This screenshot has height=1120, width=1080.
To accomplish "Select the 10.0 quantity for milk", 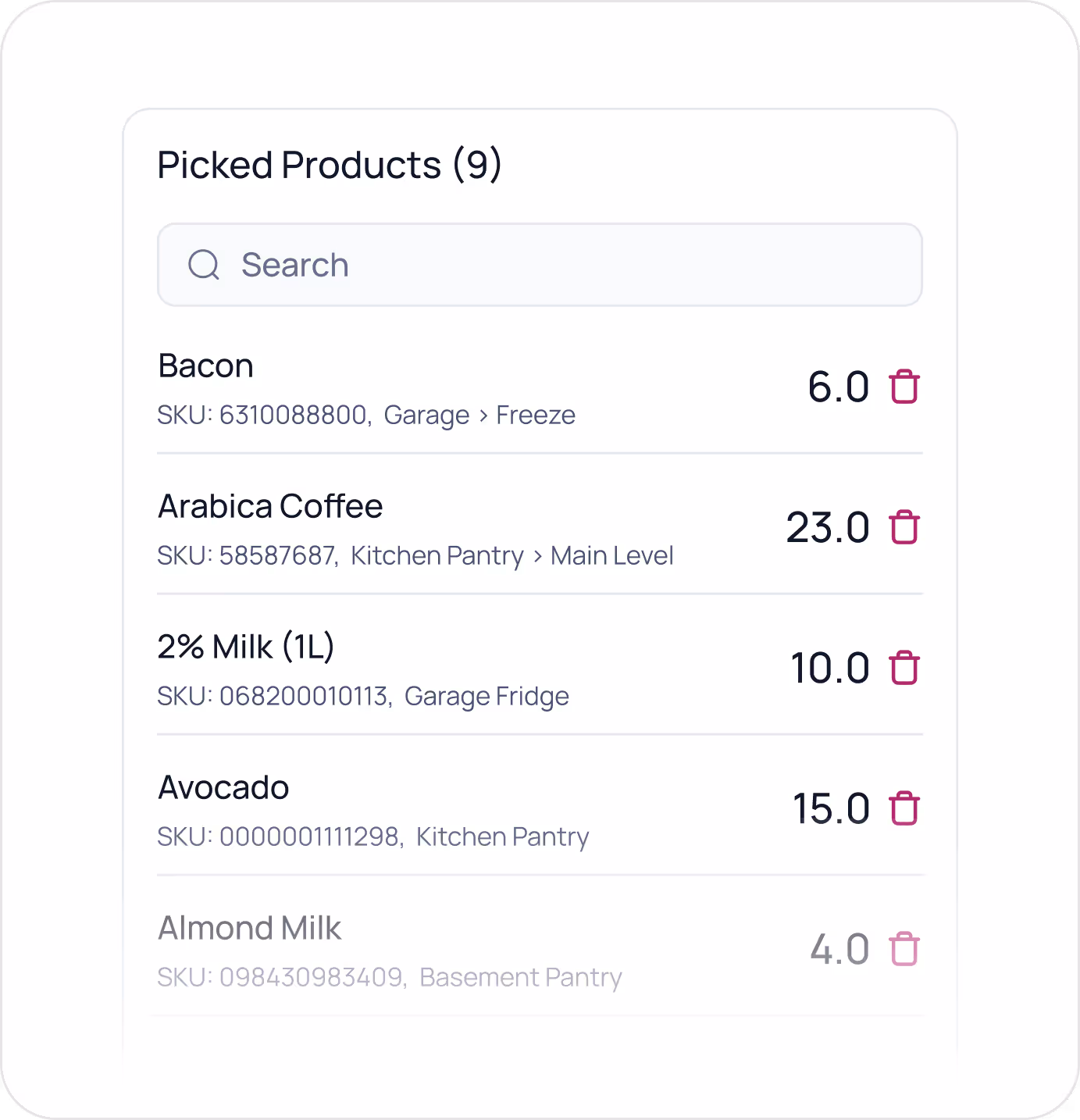I will coord(829,668).
